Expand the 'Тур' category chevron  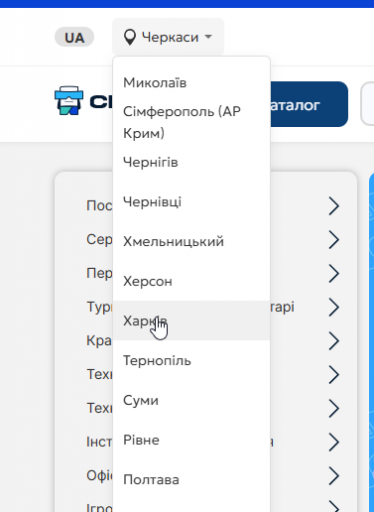pos(334,307)
